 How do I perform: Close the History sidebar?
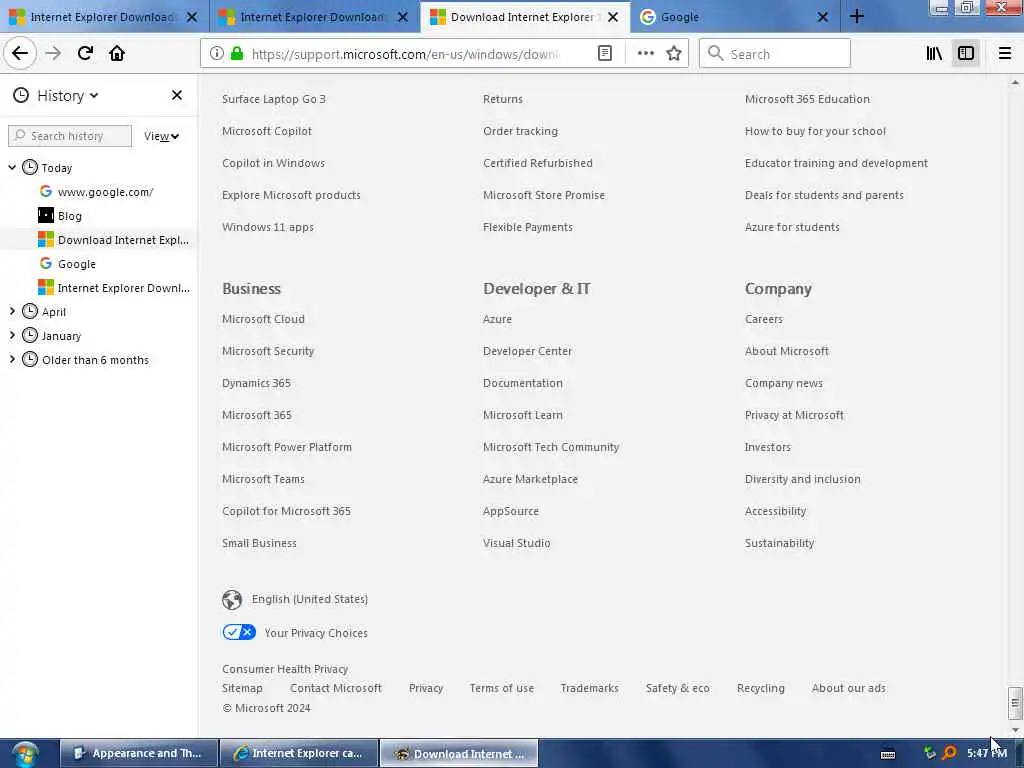click(177, 95)
